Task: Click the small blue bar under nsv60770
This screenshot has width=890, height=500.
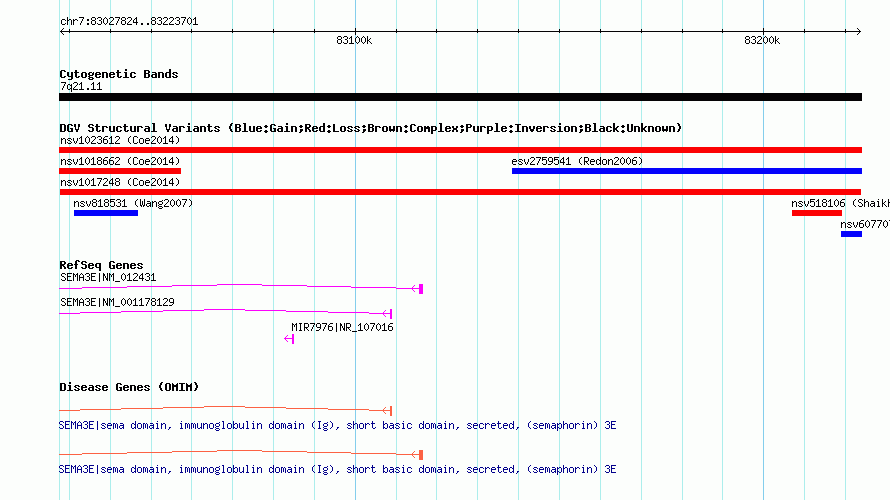Action: [851, 234]
